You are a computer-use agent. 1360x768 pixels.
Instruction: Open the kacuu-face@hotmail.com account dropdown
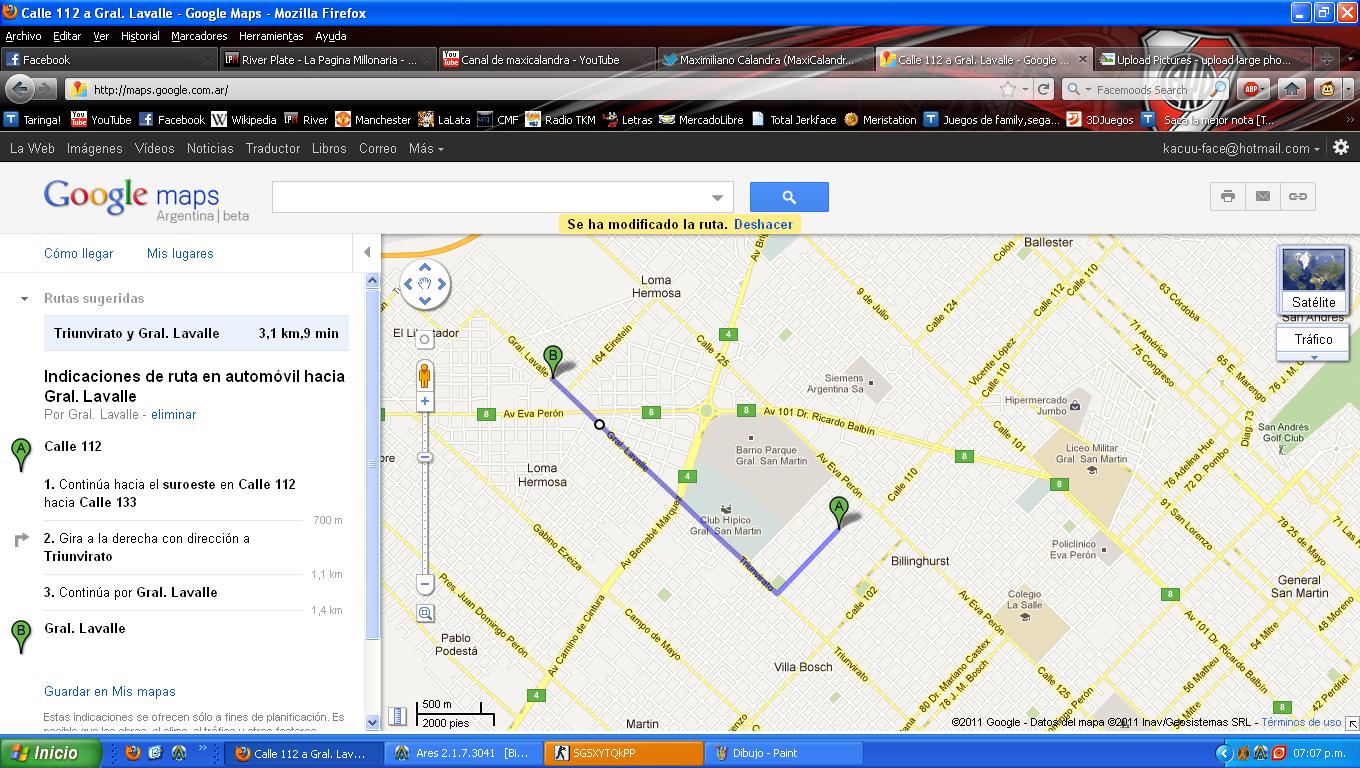(x=1241, y=148)
